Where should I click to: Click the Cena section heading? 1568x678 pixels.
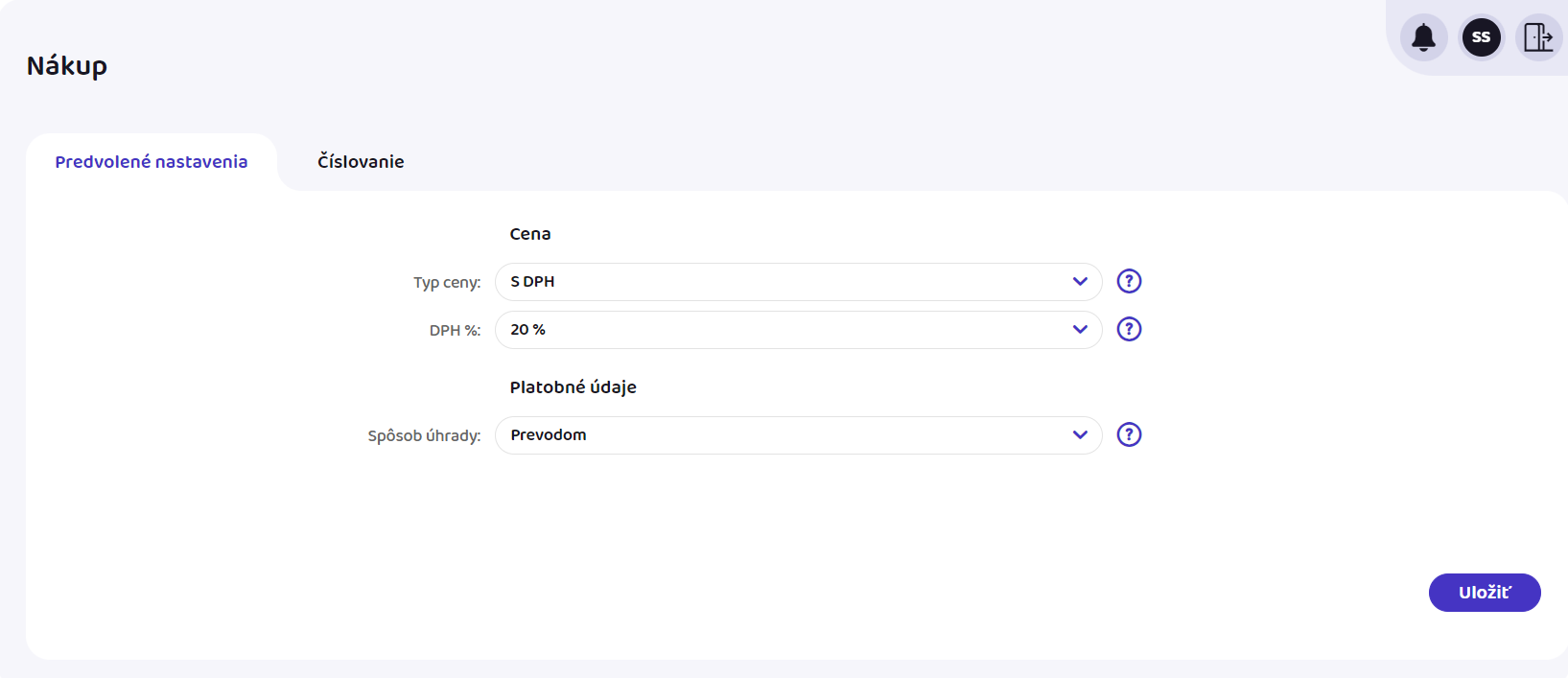coord(529,234)
